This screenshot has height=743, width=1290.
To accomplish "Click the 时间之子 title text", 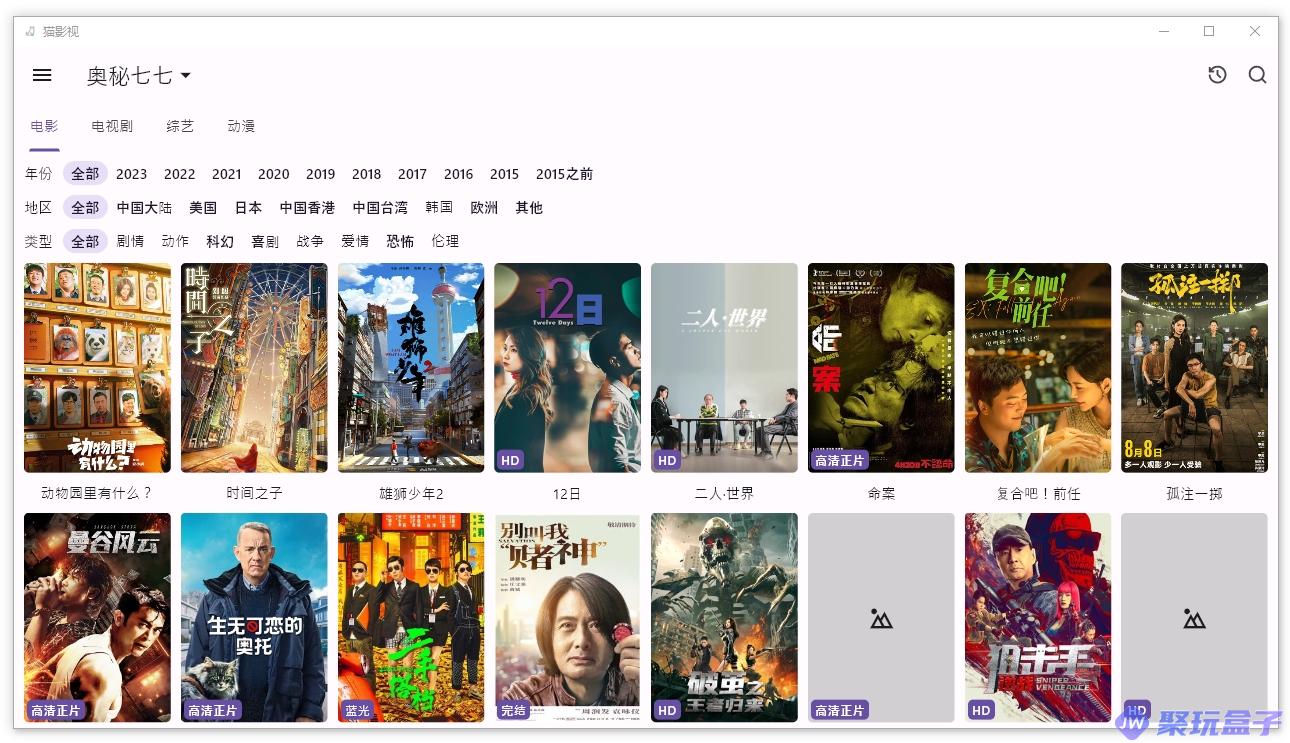I will tap(254, 494).
